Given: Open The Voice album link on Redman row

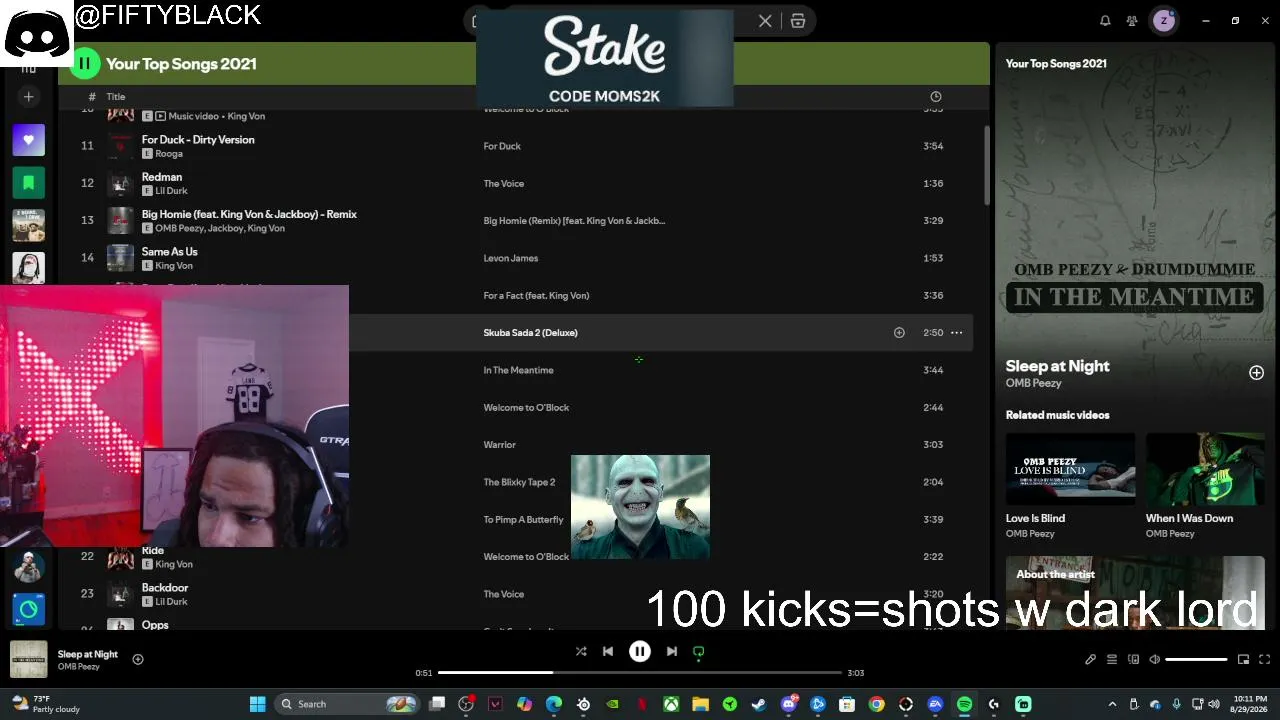Looking at the screenshot, I should coord(504,184).
